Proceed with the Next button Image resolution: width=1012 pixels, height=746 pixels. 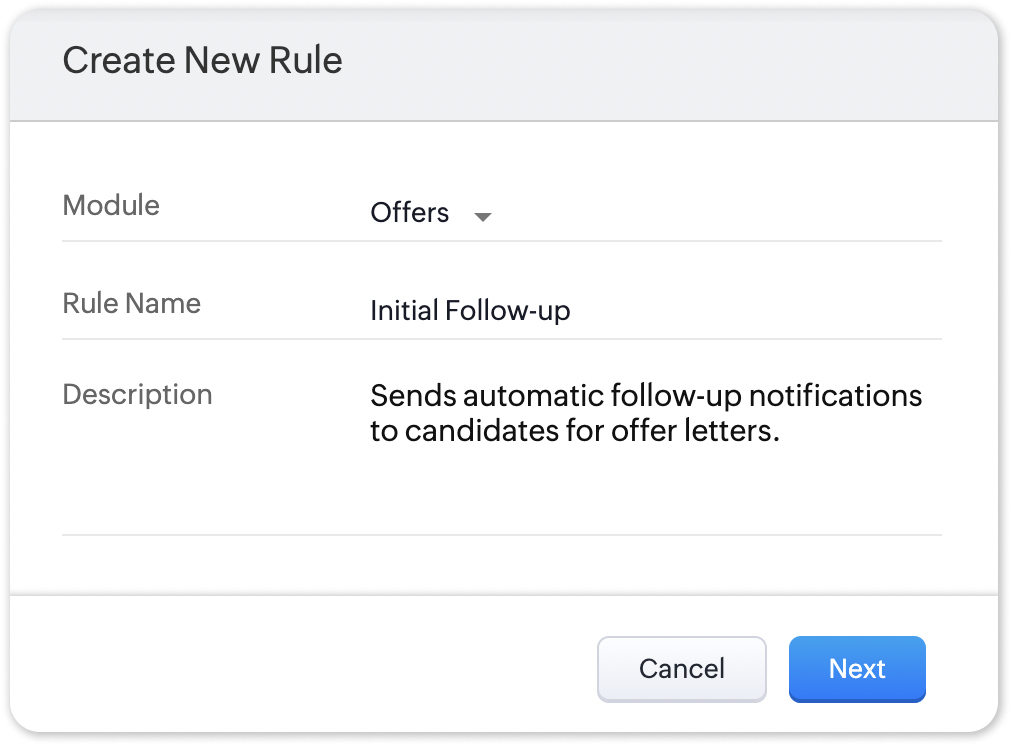click(857, 669)
